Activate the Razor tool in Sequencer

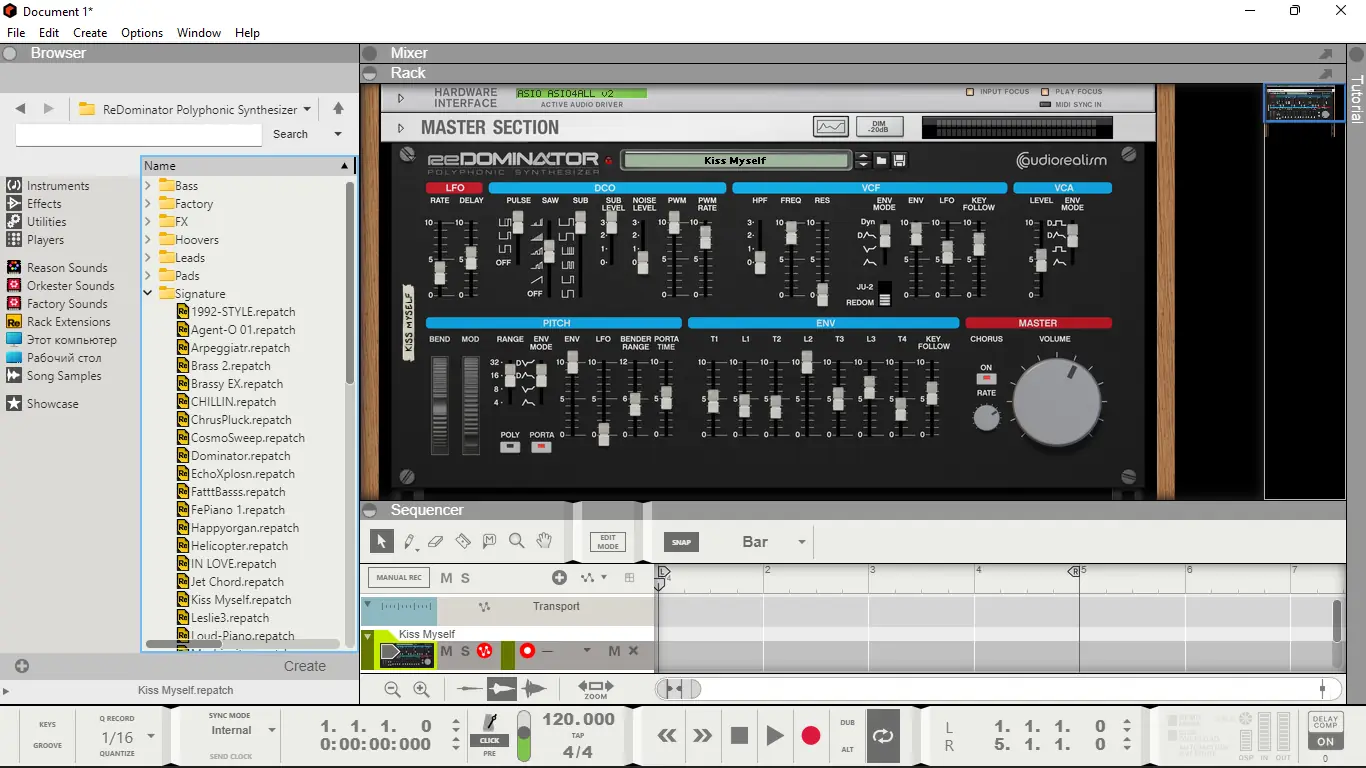(462, 541)
